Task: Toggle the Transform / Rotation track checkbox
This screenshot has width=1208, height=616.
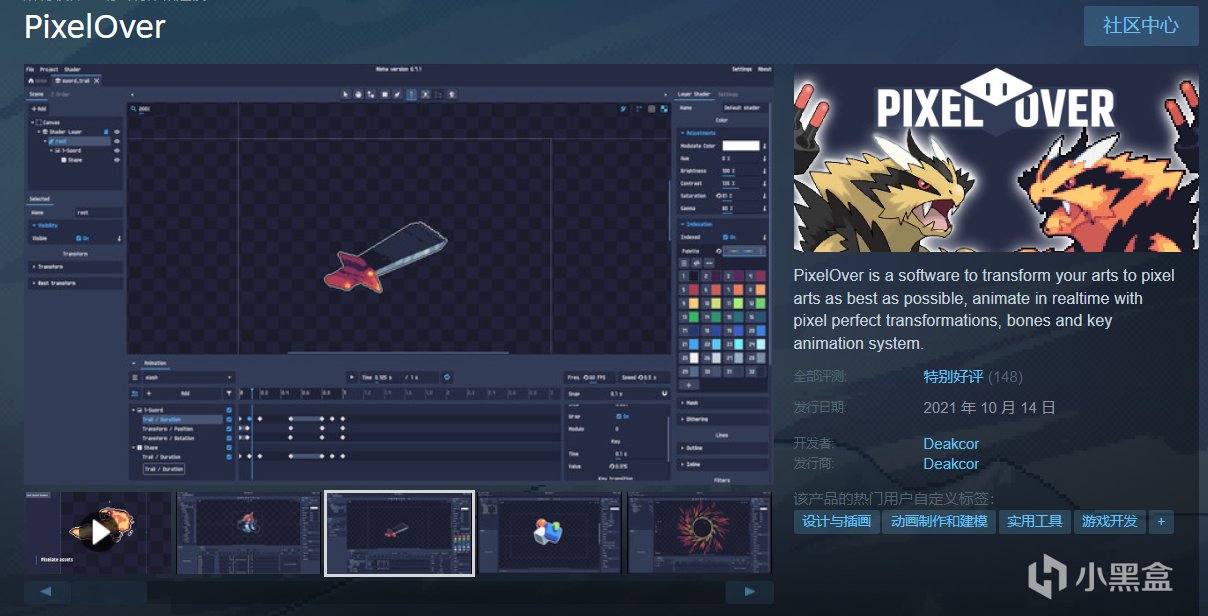Action: (228, 438)
